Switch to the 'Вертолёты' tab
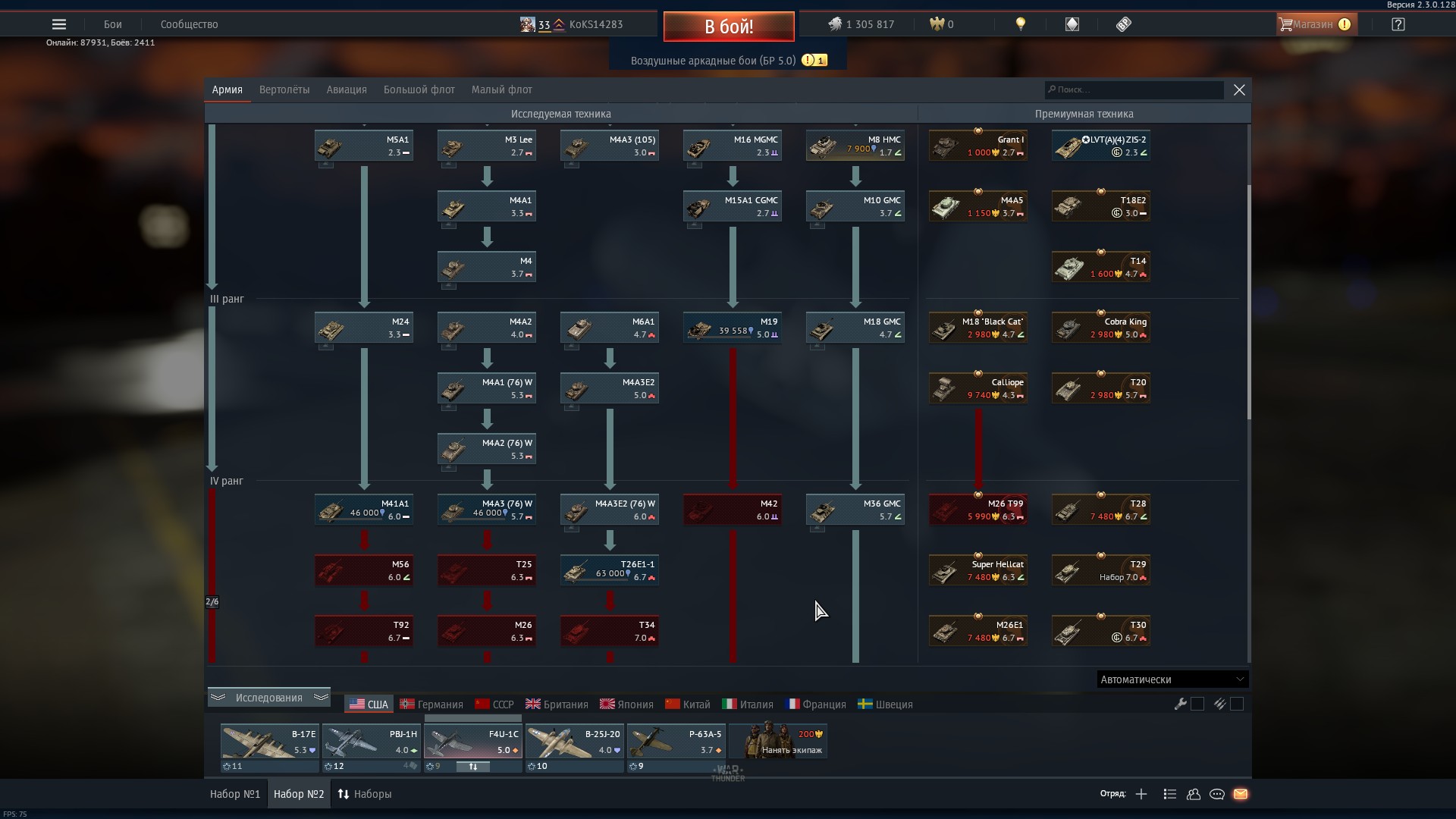 284,89
